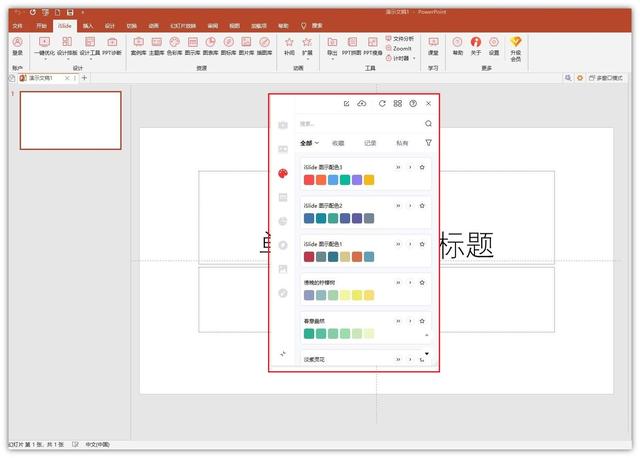Click the PPT瘦身 slimming tool
640x458 pixels.
click(373, 46)
